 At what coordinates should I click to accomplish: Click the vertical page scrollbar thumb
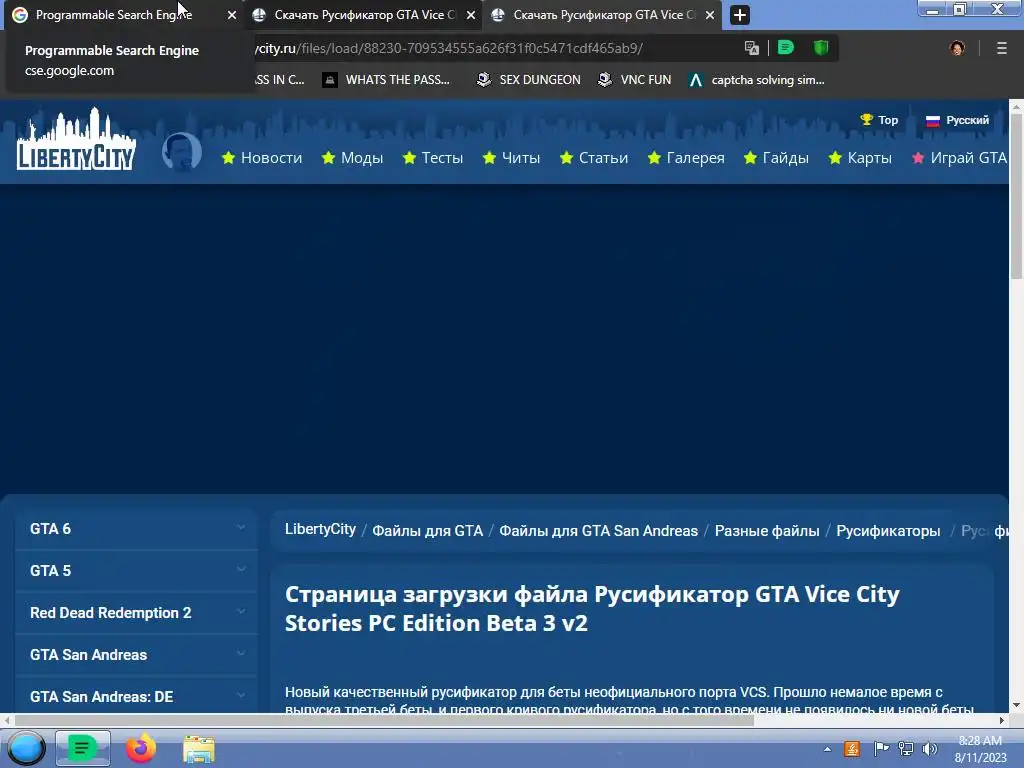click(x=1016, y=196)
